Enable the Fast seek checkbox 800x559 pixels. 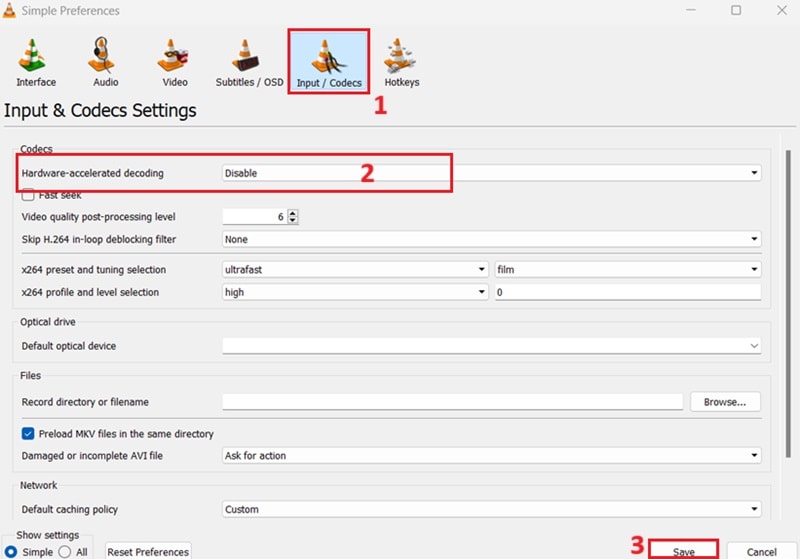pos(28,195)
